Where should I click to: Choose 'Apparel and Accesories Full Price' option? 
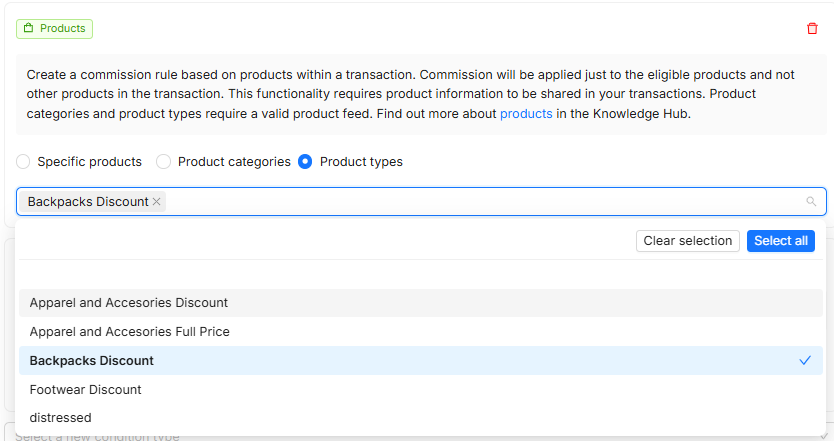click(130, 332)
